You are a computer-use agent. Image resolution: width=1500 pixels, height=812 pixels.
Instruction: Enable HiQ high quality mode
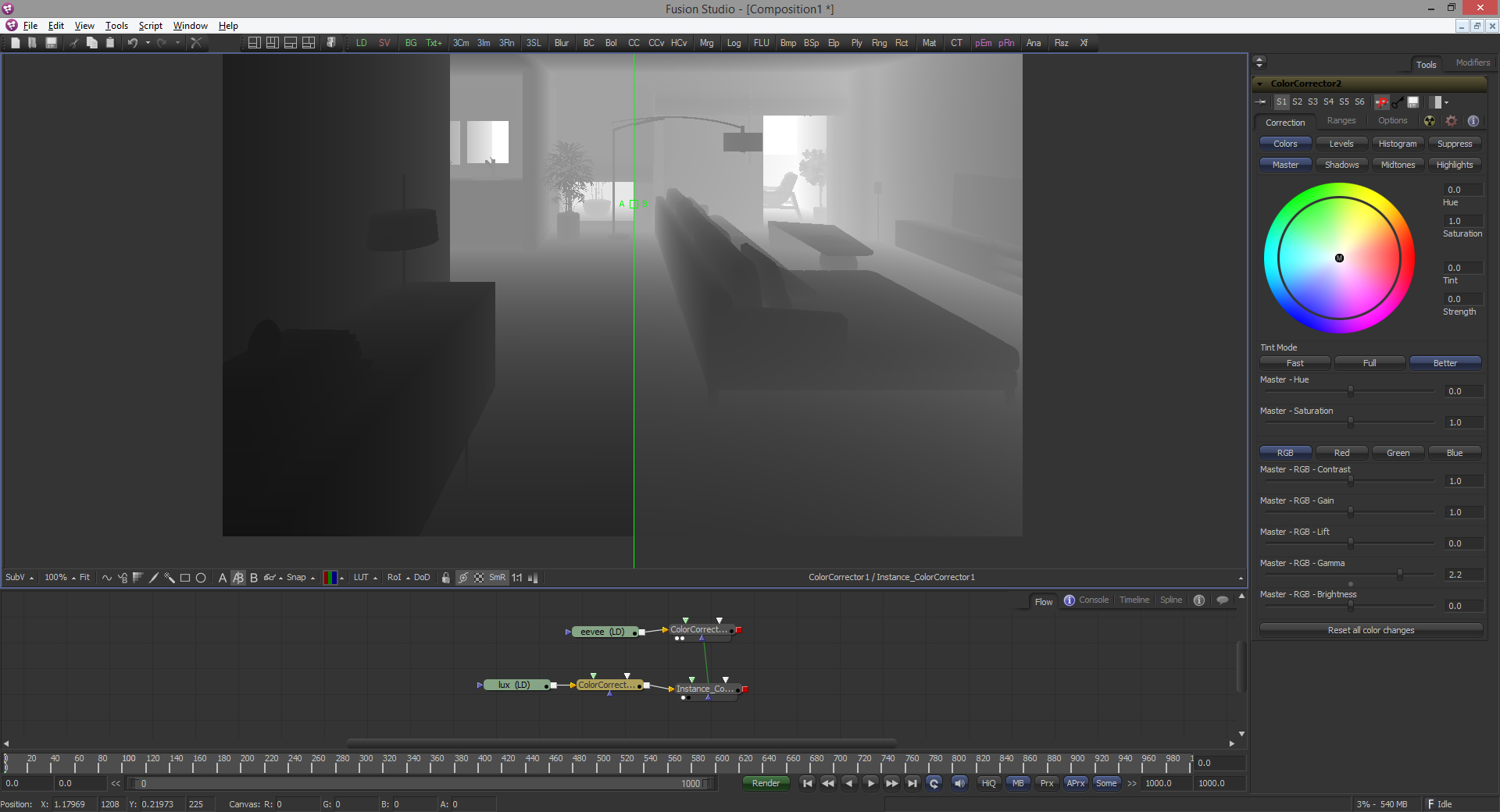[988, 783]
